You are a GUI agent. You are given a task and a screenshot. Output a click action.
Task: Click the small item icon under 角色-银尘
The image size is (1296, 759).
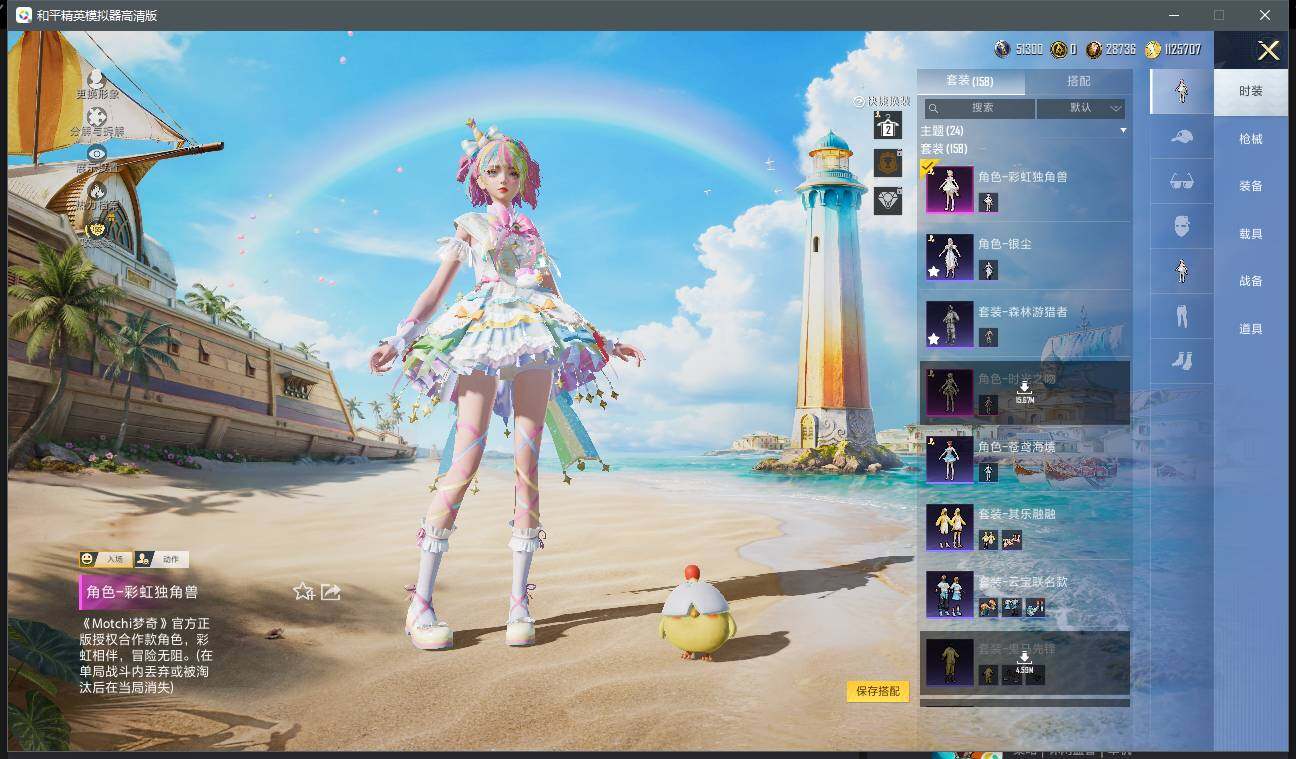pos(988,270)
